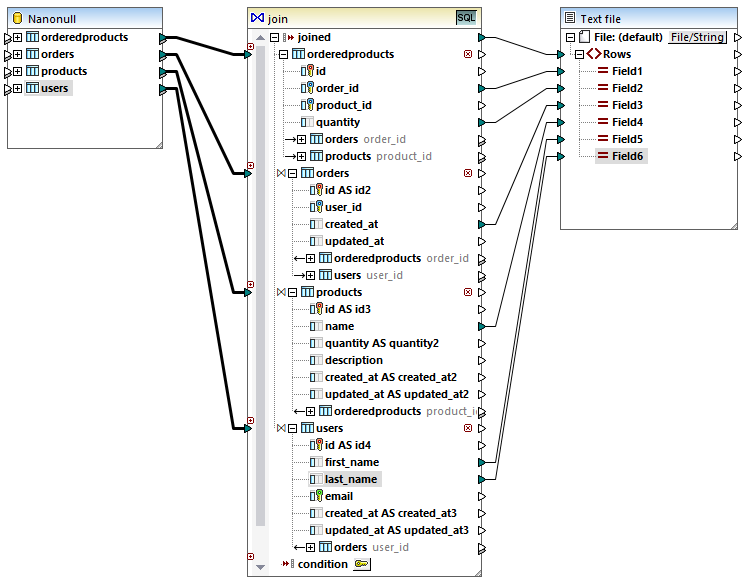This screenshot has width=748, height=580.
Task: Click scroll-down arrow at bottom of join
Action: [261, 568]
